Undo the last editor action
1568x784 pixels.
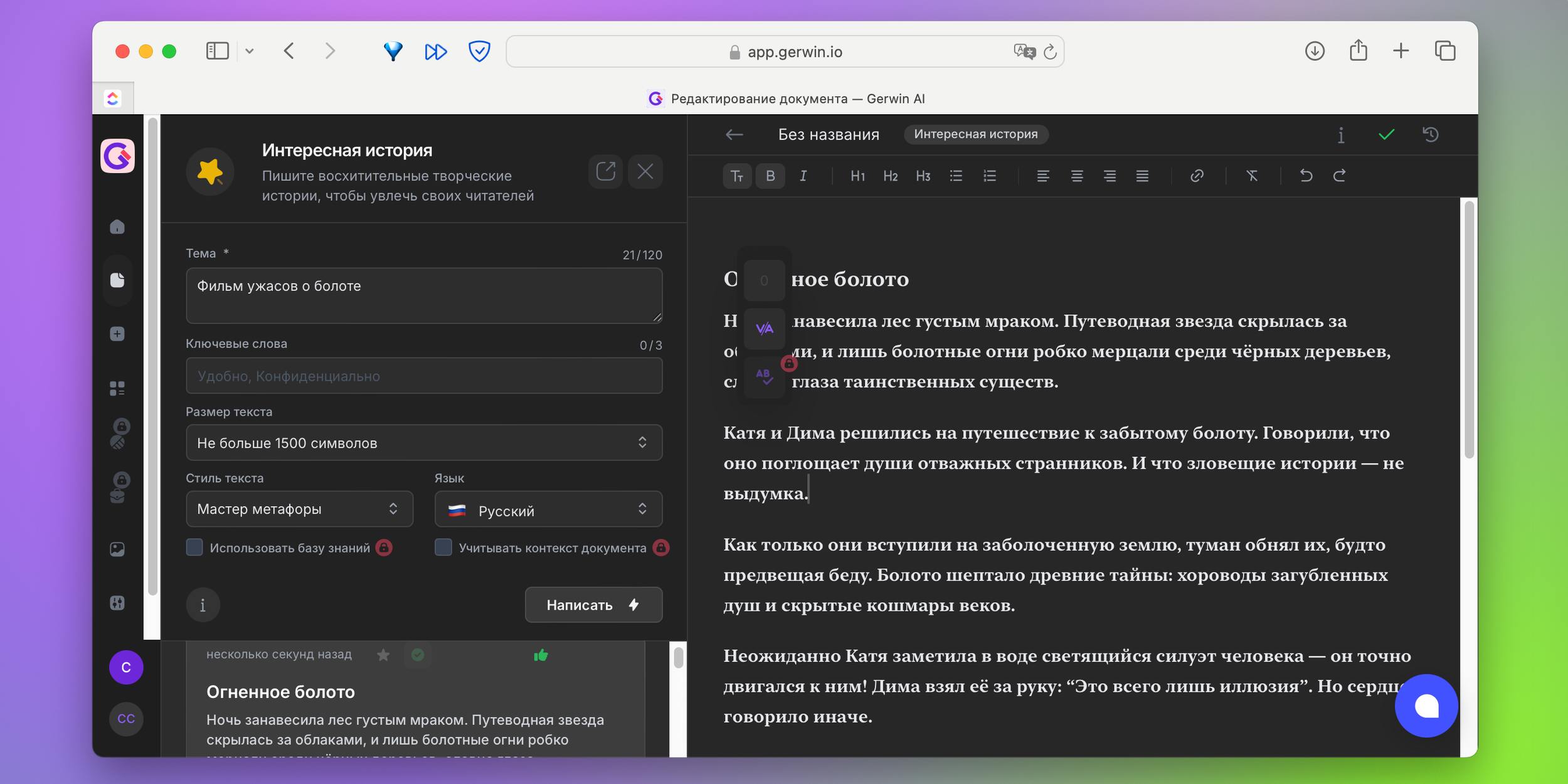pyautogui.click(x=1306, y=176)
